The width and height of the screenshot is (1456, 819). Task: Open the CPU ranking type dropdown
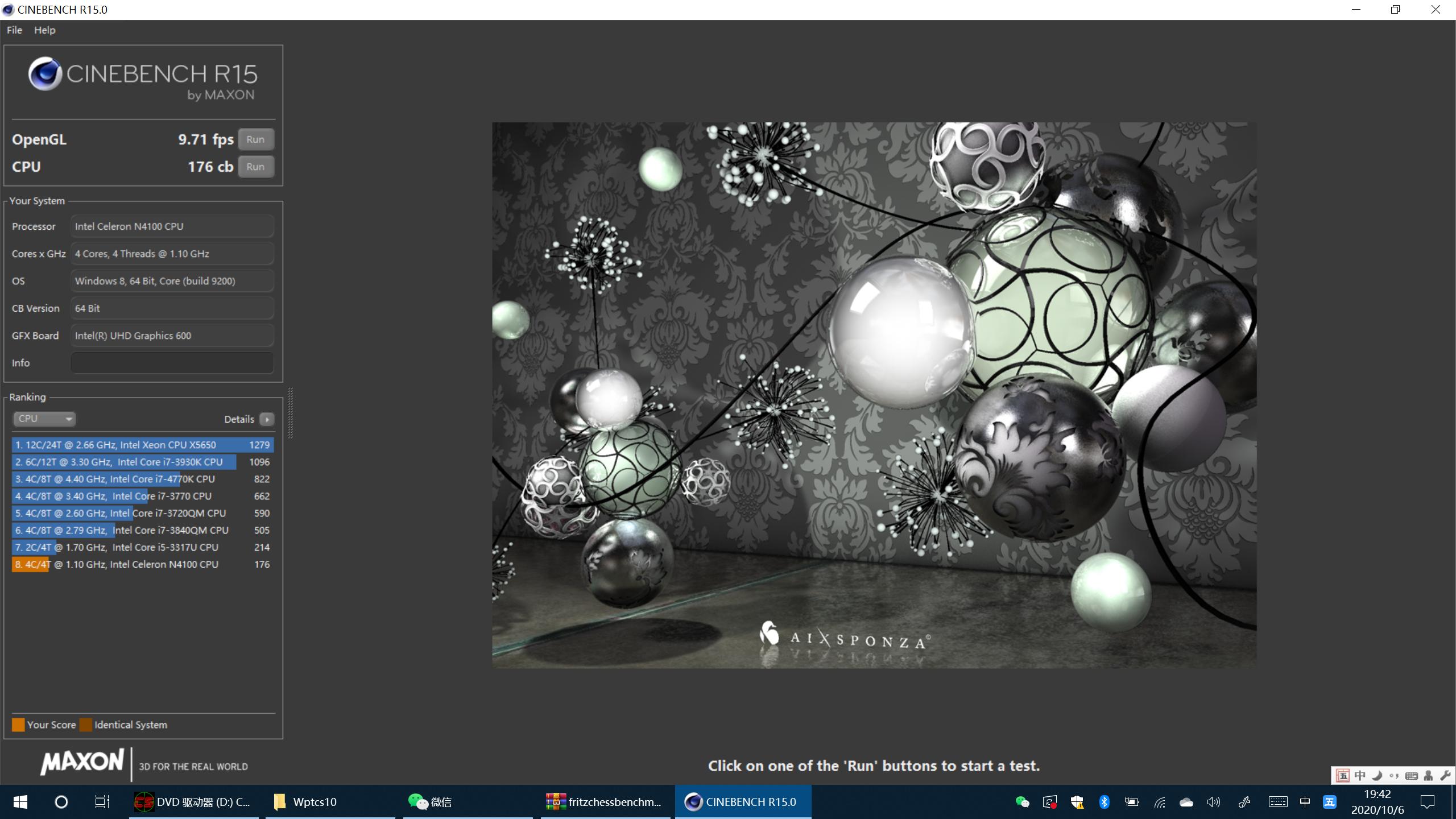click(x=44, y=419)
